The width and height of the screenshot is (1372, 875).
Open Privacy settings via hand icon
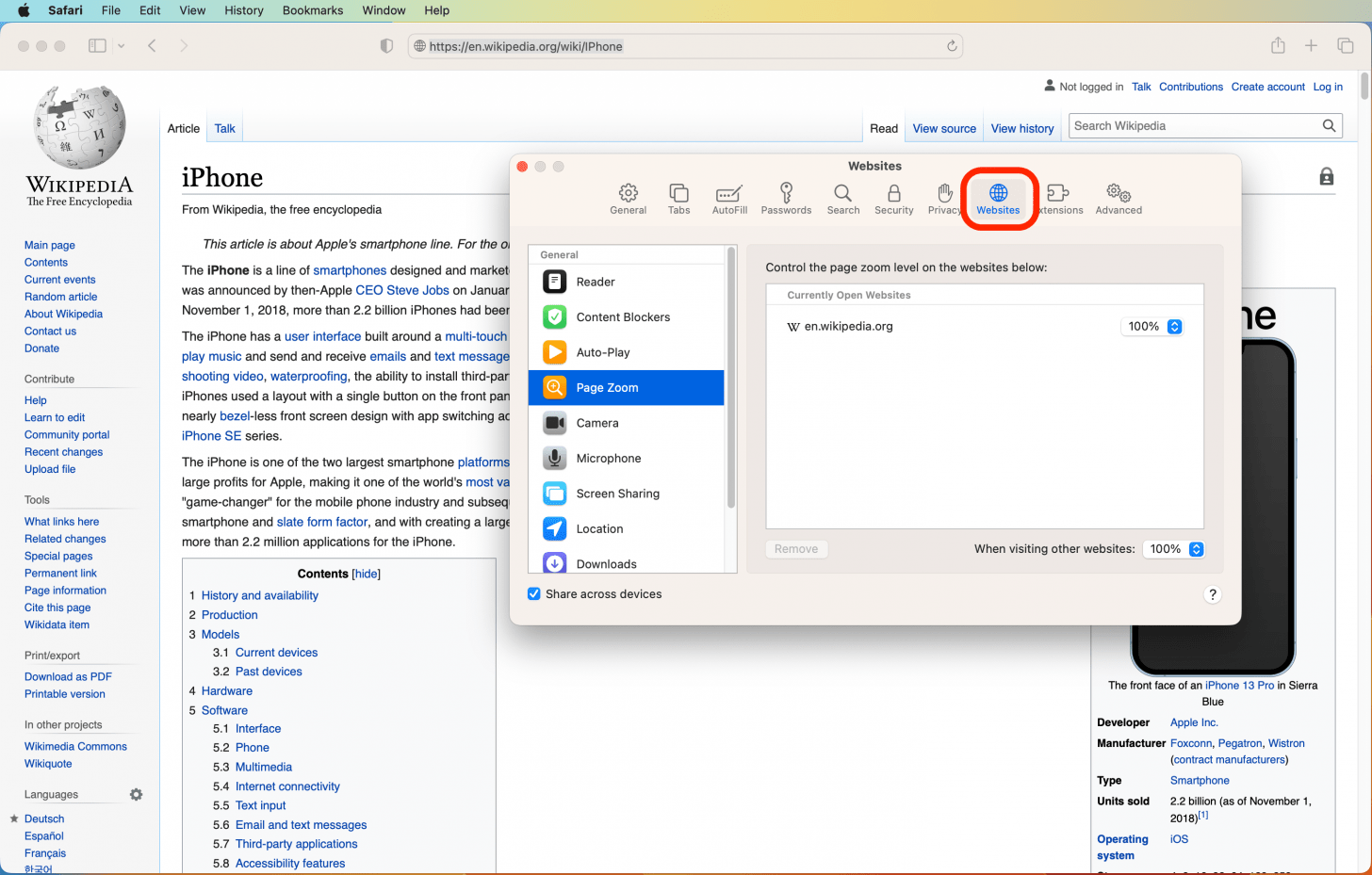click(x=944, y=198)
